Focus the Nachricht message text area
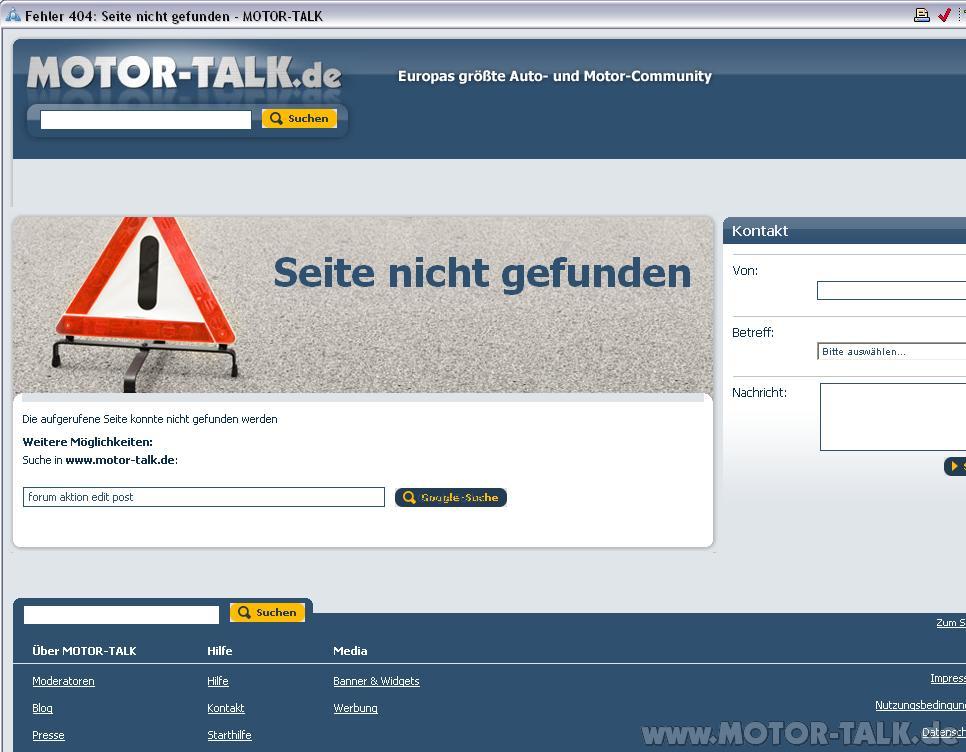 893,417
